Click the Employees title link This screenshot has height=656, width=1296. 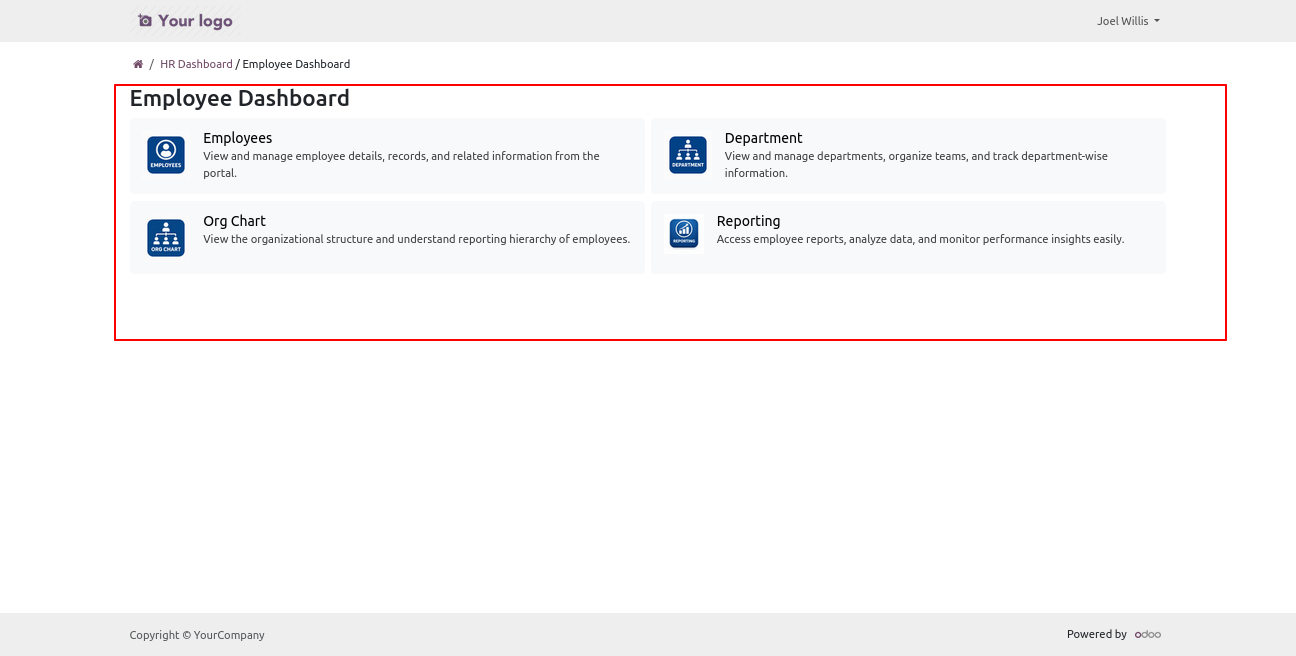coord(237,138)
